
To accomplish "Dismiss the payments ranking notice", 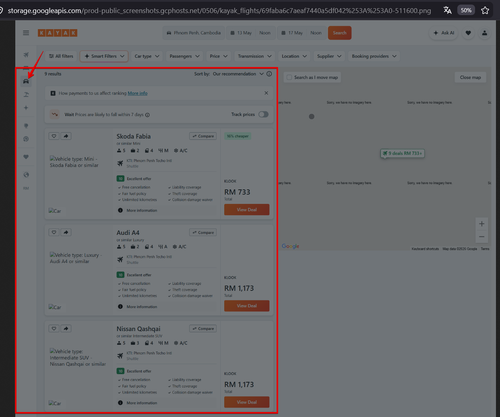I will click(266, 93).
